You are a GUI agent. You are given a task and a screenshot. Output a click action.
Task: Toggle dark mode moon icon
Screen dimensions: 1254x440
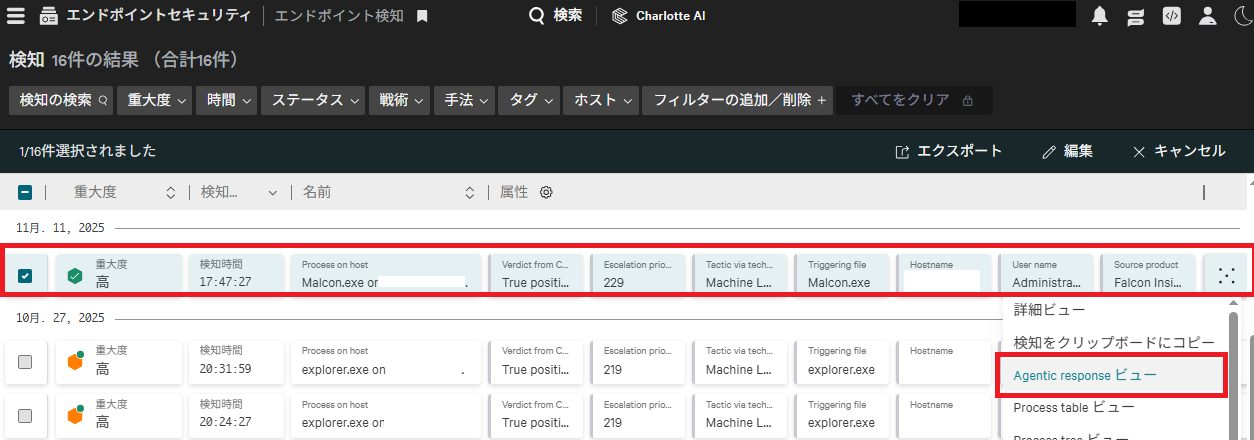tap(1240, 15)
